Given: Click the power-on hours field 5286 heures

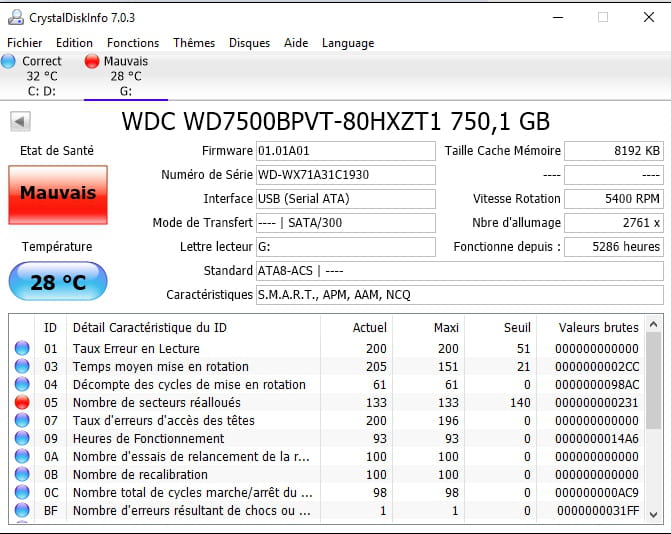Looking at the screenshot, I should [614, 246].
